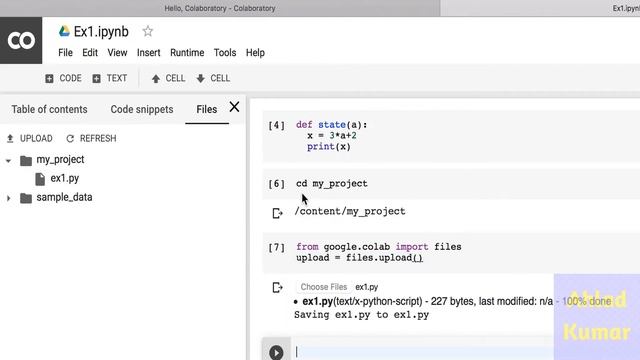Switch to the Hello, Colaboratory browser tab
Viewport: 640px width, 360px height.
pyautogui.click(x=220, y=8)
